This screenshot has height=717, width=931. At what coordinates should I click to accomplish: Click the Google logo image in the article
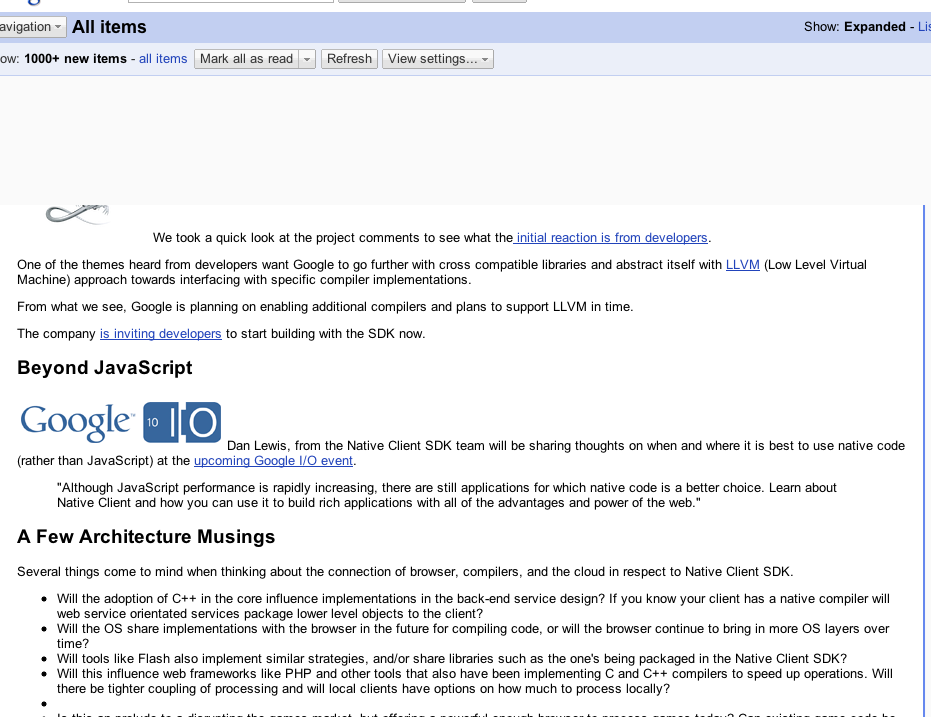[77, 423]
